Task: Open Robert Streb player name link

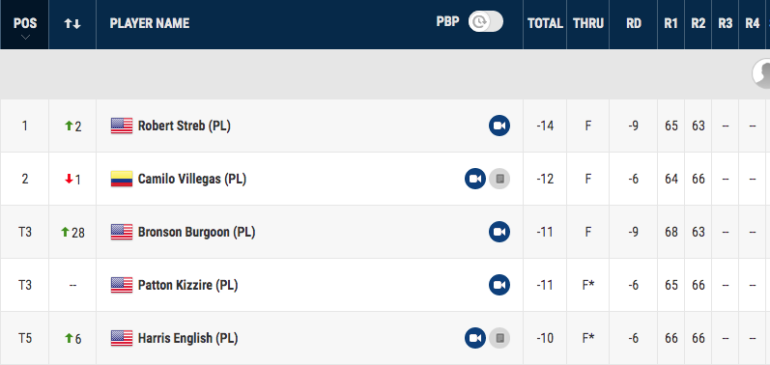Action: [184, 126]
